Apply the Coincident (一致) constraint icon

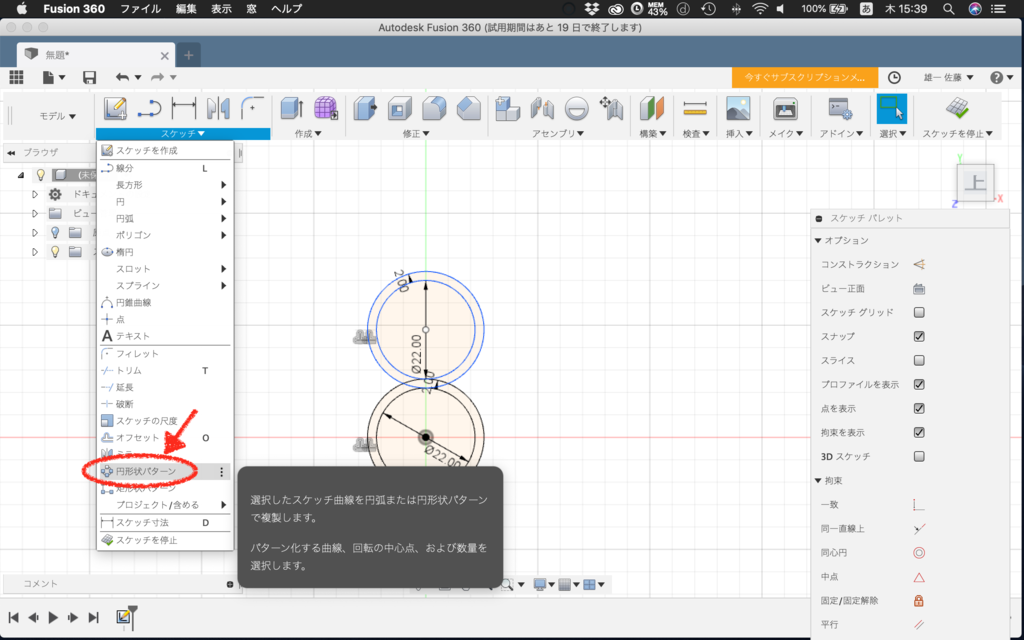tap(919, 505)
